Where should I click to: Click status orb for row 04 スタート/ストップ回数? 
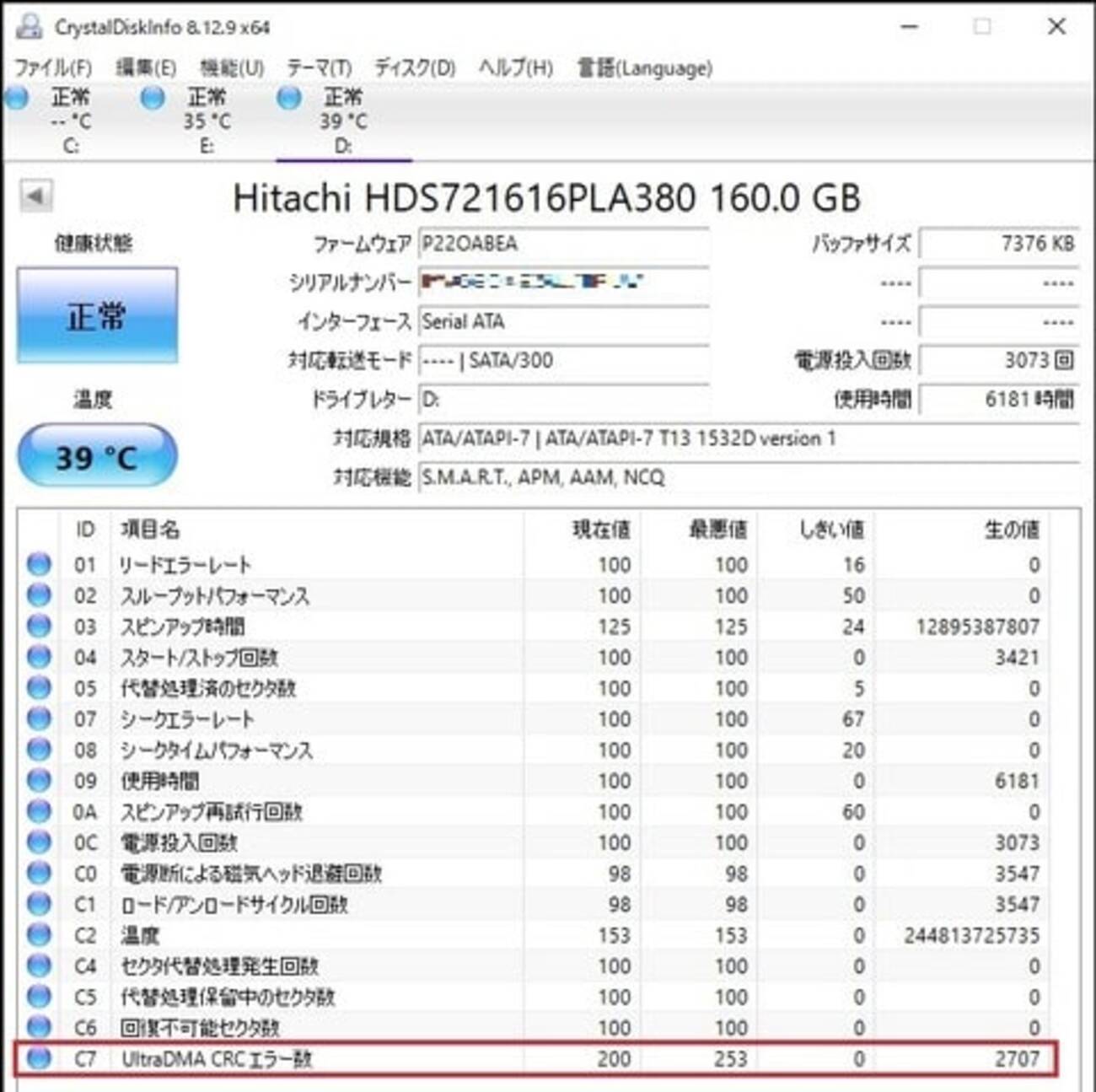[x=39, y=657]
